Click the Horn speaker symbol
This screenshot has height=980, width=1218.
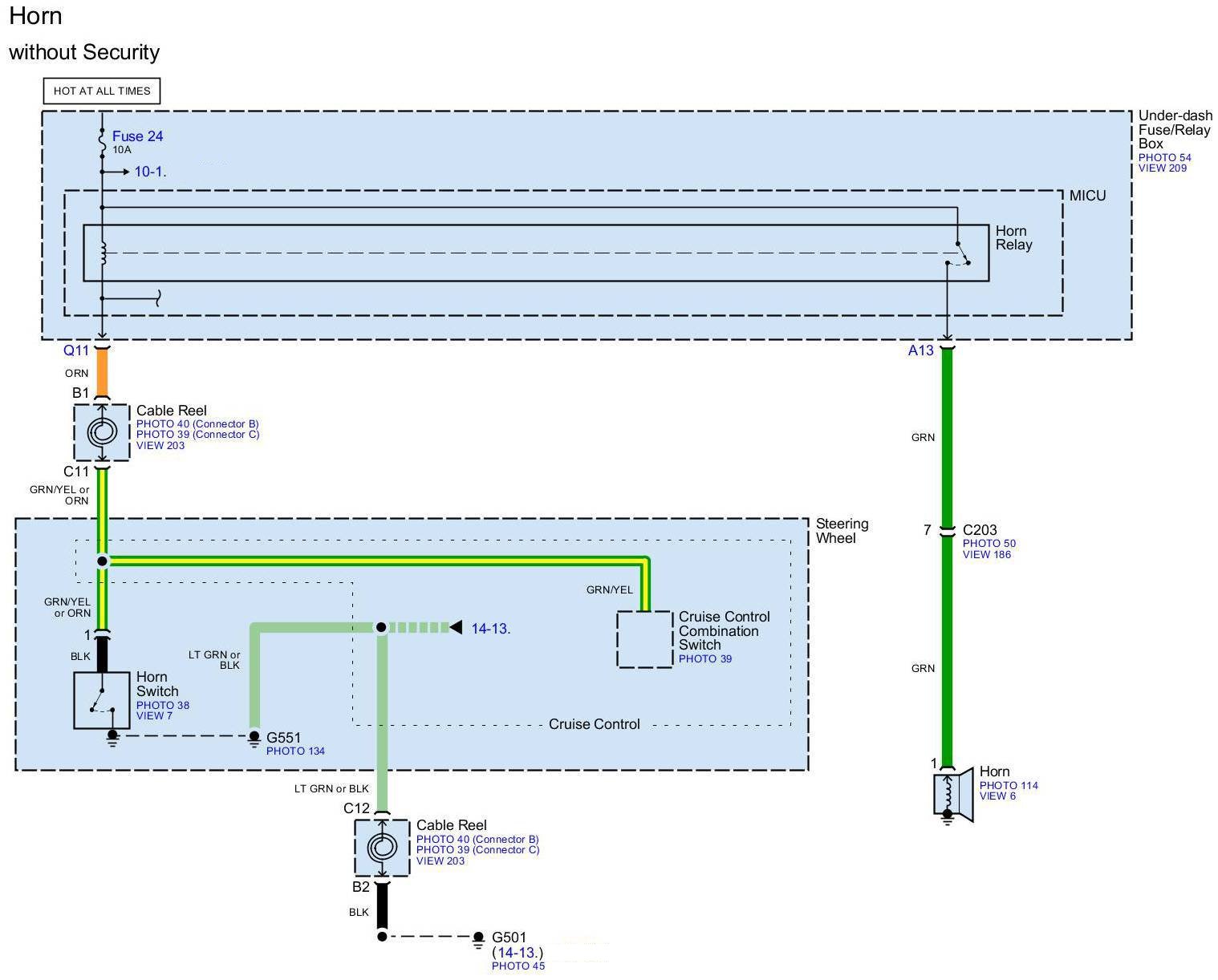[952, 796]
